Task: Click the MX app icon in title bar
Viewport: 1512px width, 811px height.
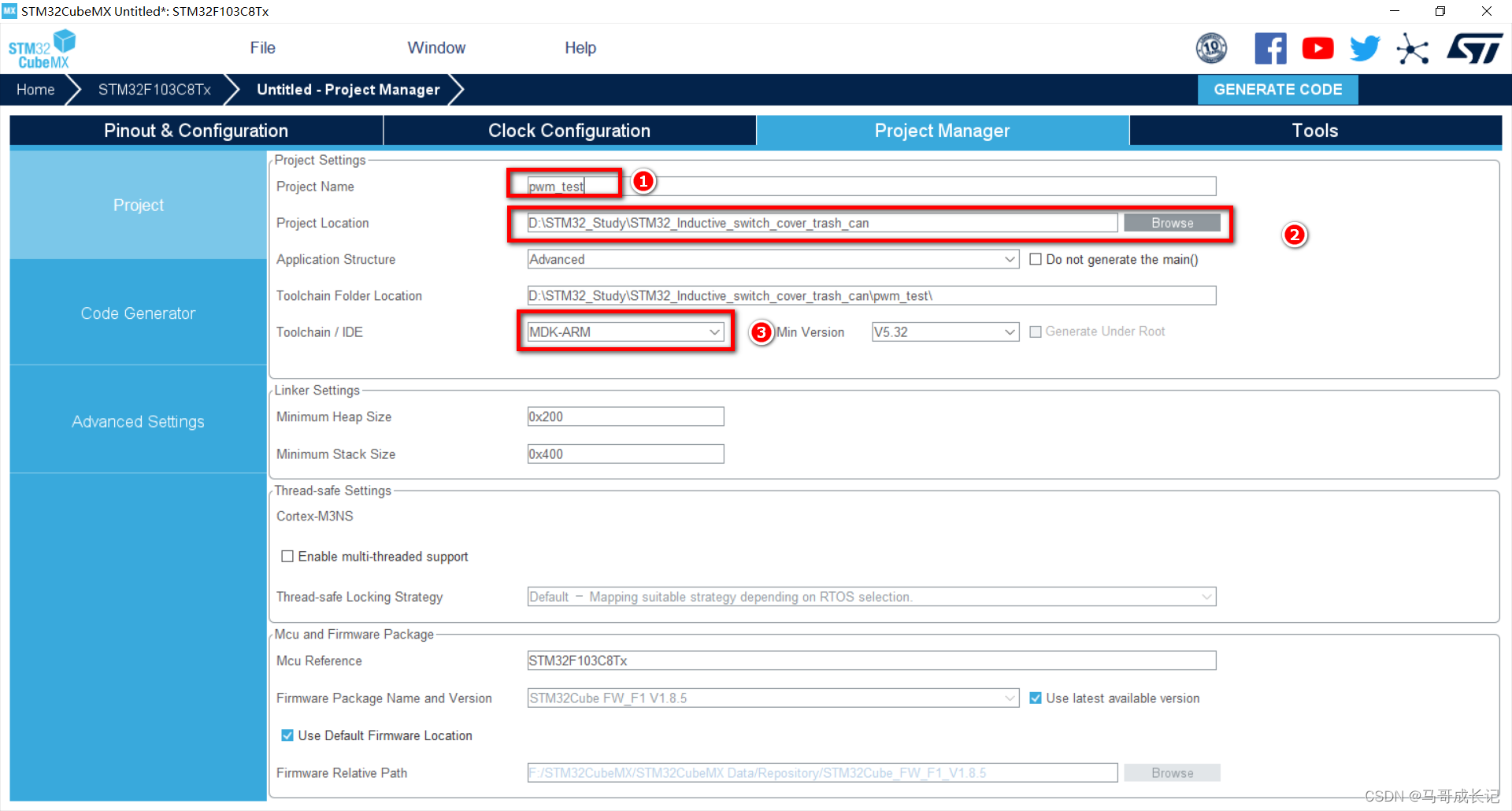Action: (9, 11)
